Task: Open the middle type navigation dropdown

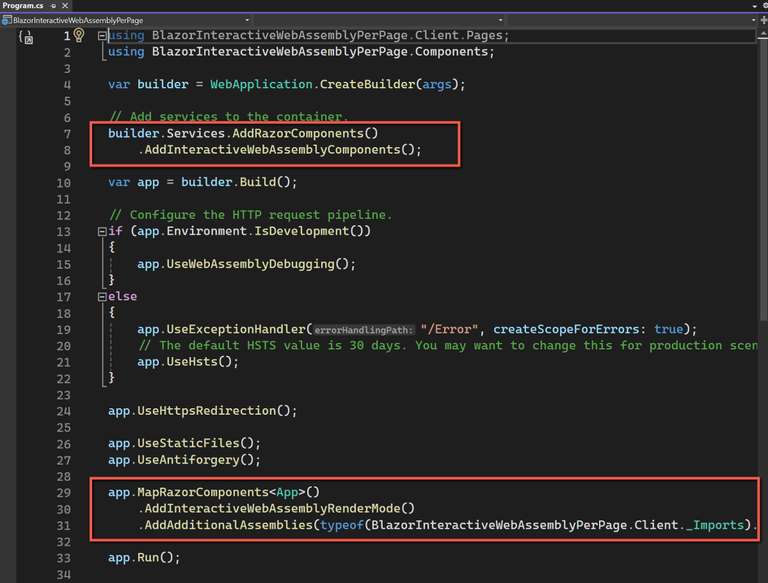Action: tap(501, 20)
